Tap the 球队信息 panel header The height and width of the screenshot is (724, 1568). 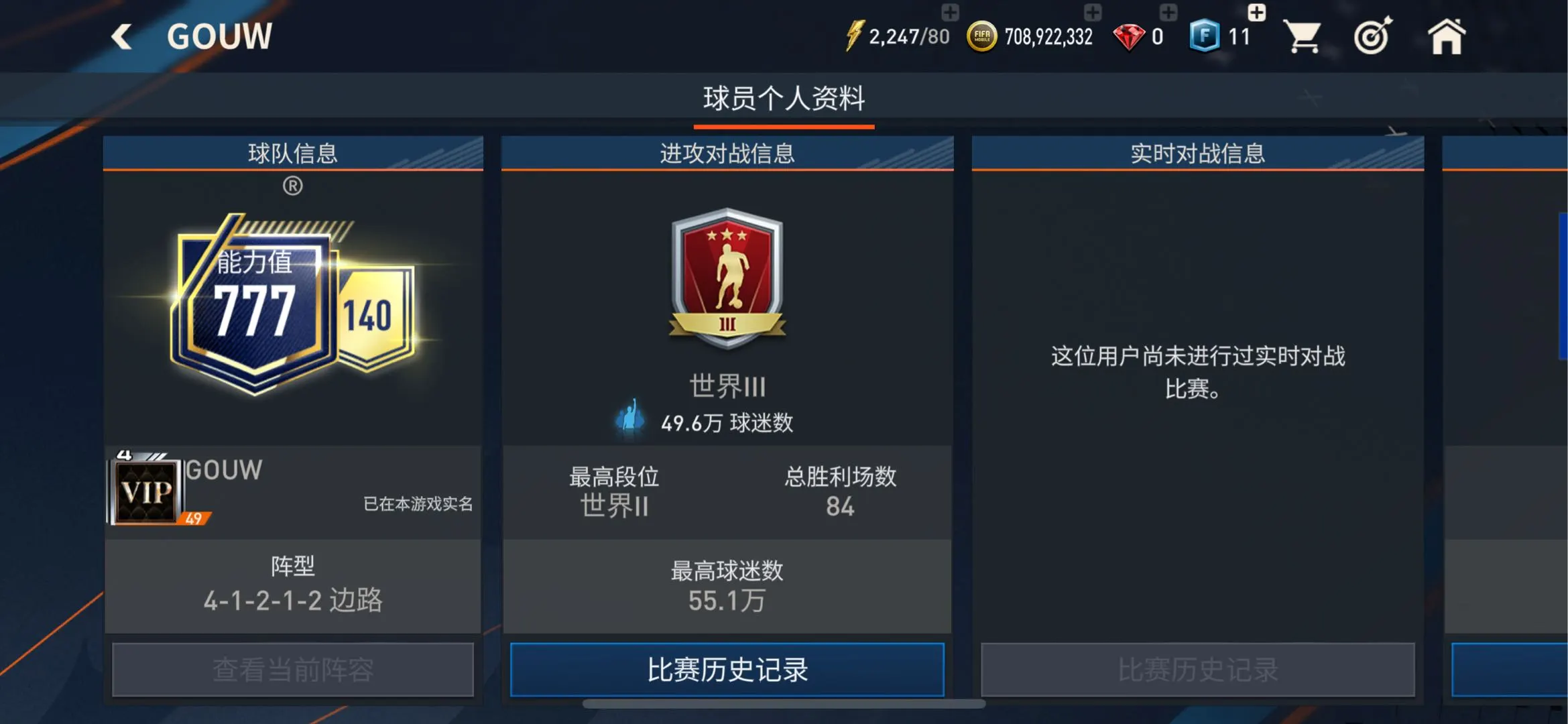(x=293, y=154)
